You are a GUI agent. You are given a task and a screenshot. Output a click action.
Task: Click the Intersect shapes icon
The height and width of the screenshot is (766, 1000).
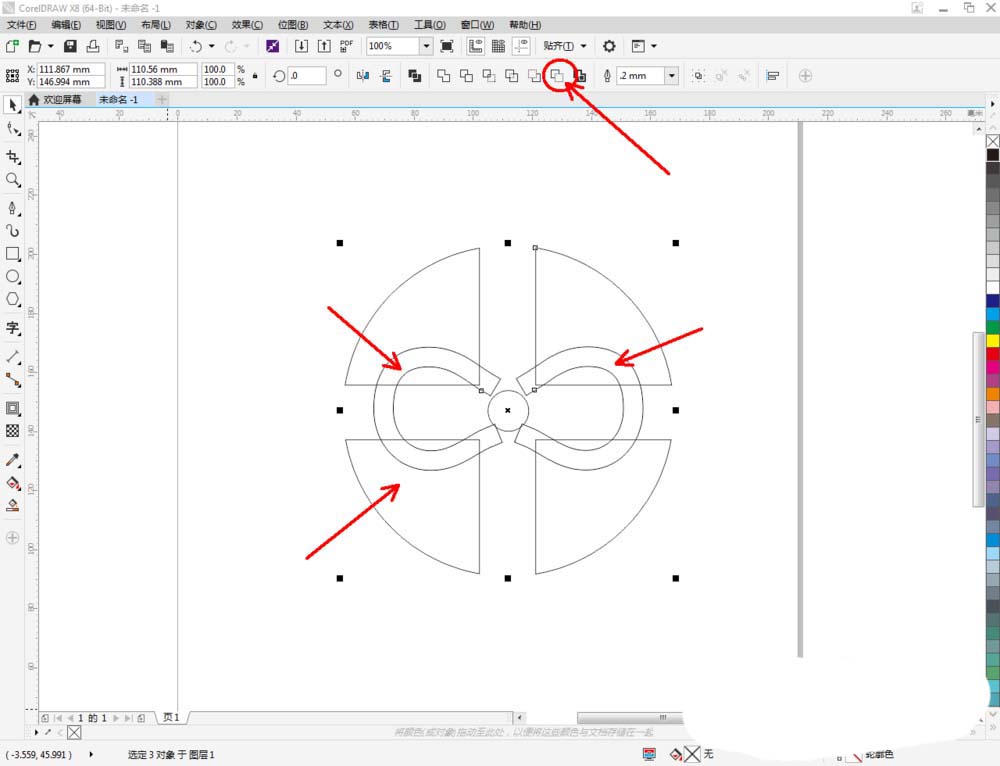[489, 76]
